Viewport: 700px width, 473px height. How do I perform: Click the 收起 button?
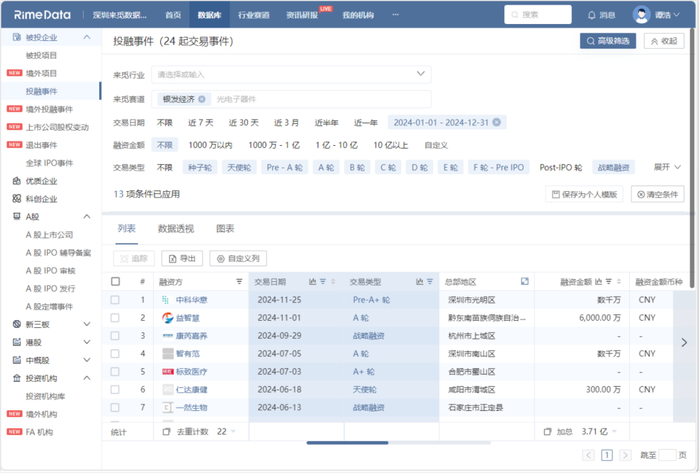(x=664, y=41)
